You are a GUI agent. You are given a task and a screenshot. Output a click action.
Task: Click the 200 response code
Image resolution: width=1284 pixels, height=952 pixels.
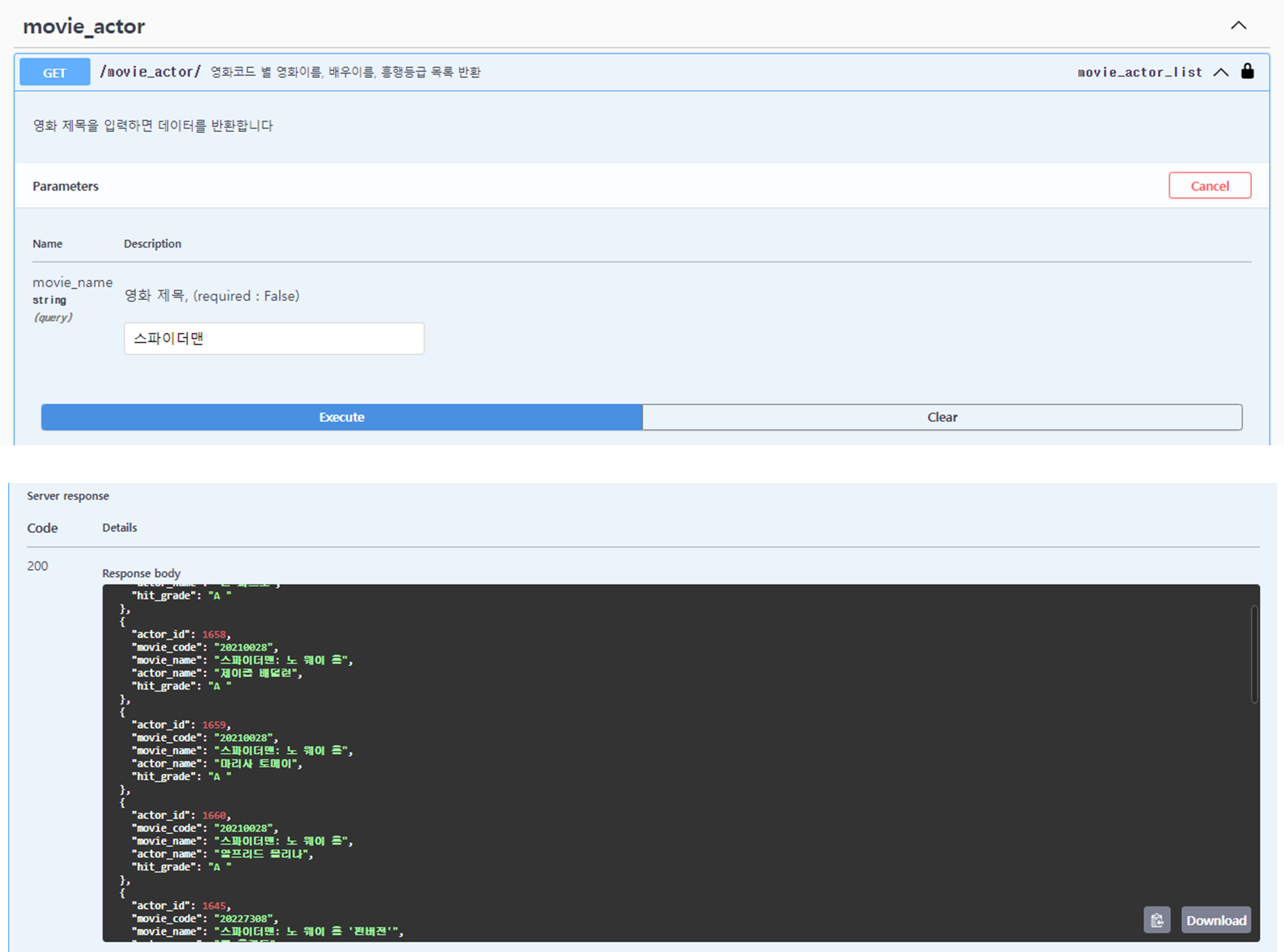tap(37, 566)
